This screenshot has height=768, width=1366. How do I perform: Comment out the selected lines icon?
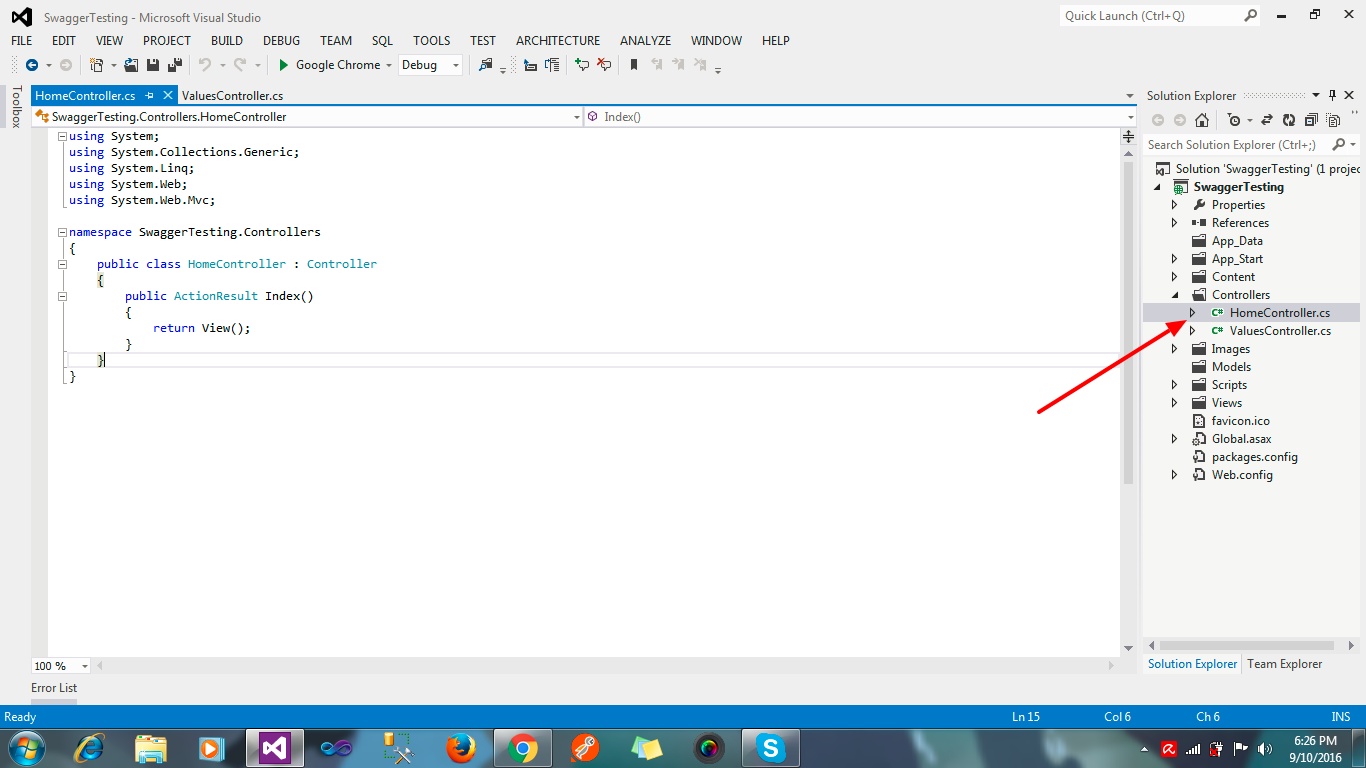coord(581,65)
